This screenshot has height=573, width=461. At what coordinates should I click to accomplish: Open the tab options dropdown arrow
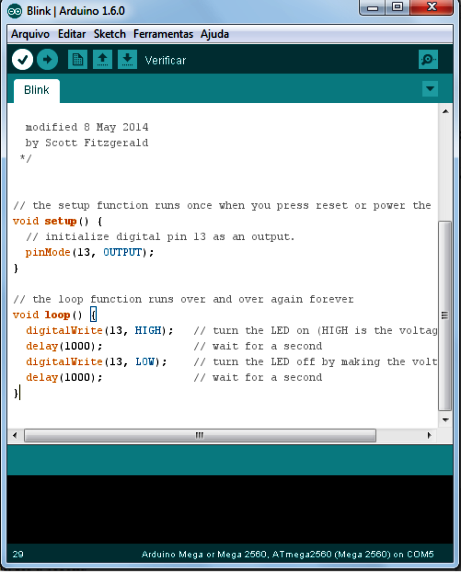pos(430,89)
